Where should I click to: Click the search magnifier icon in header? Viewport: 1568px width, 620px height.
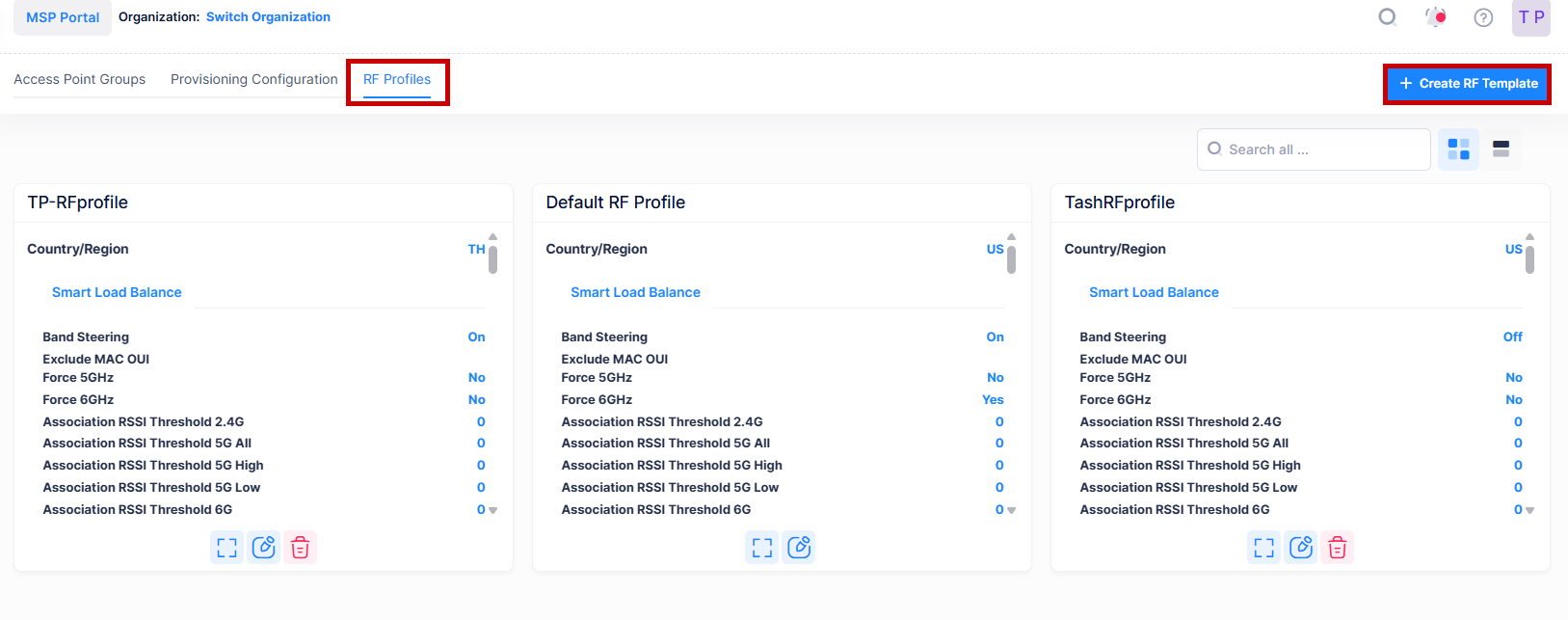(x=1387, y=17)
